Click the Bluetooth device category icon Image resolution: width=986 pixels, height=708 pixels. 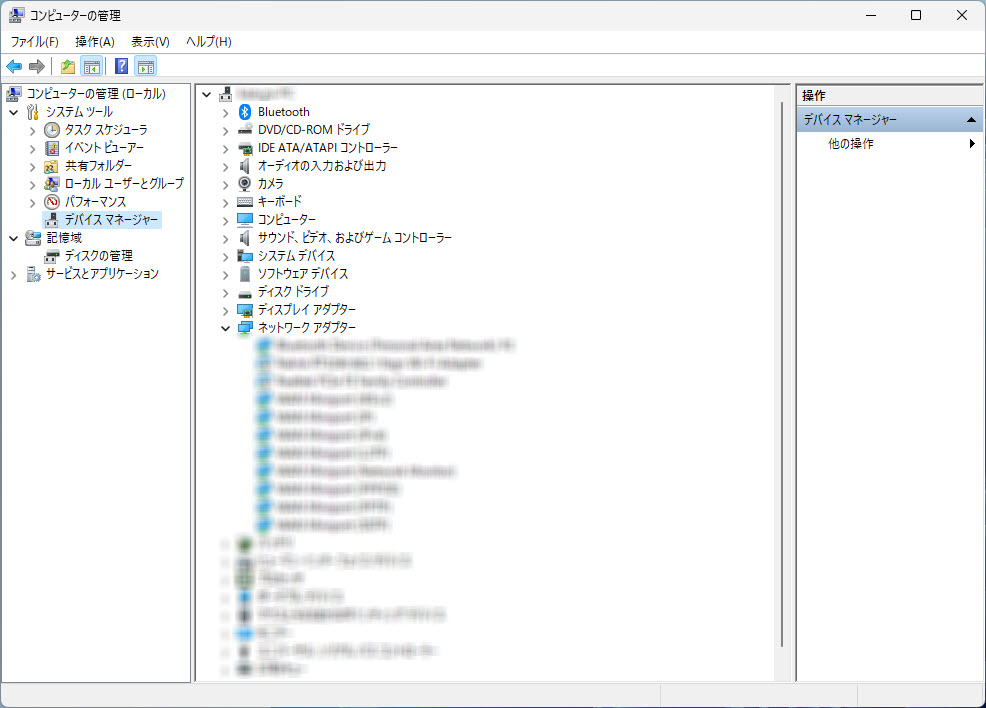tap(245, 112)
